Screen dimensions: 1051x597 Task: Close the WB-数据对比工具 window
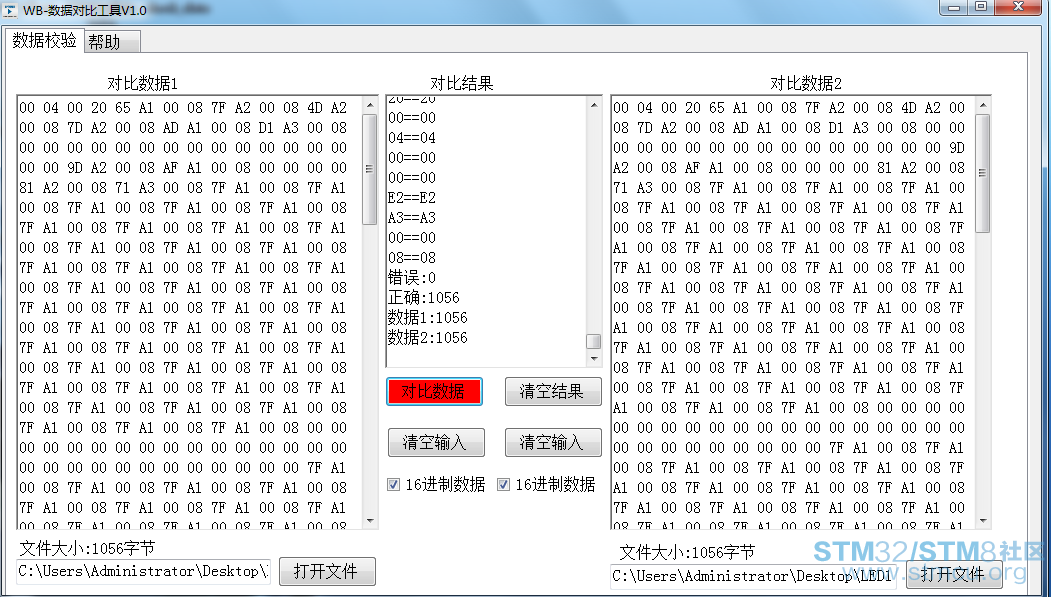coord(1019,7)
